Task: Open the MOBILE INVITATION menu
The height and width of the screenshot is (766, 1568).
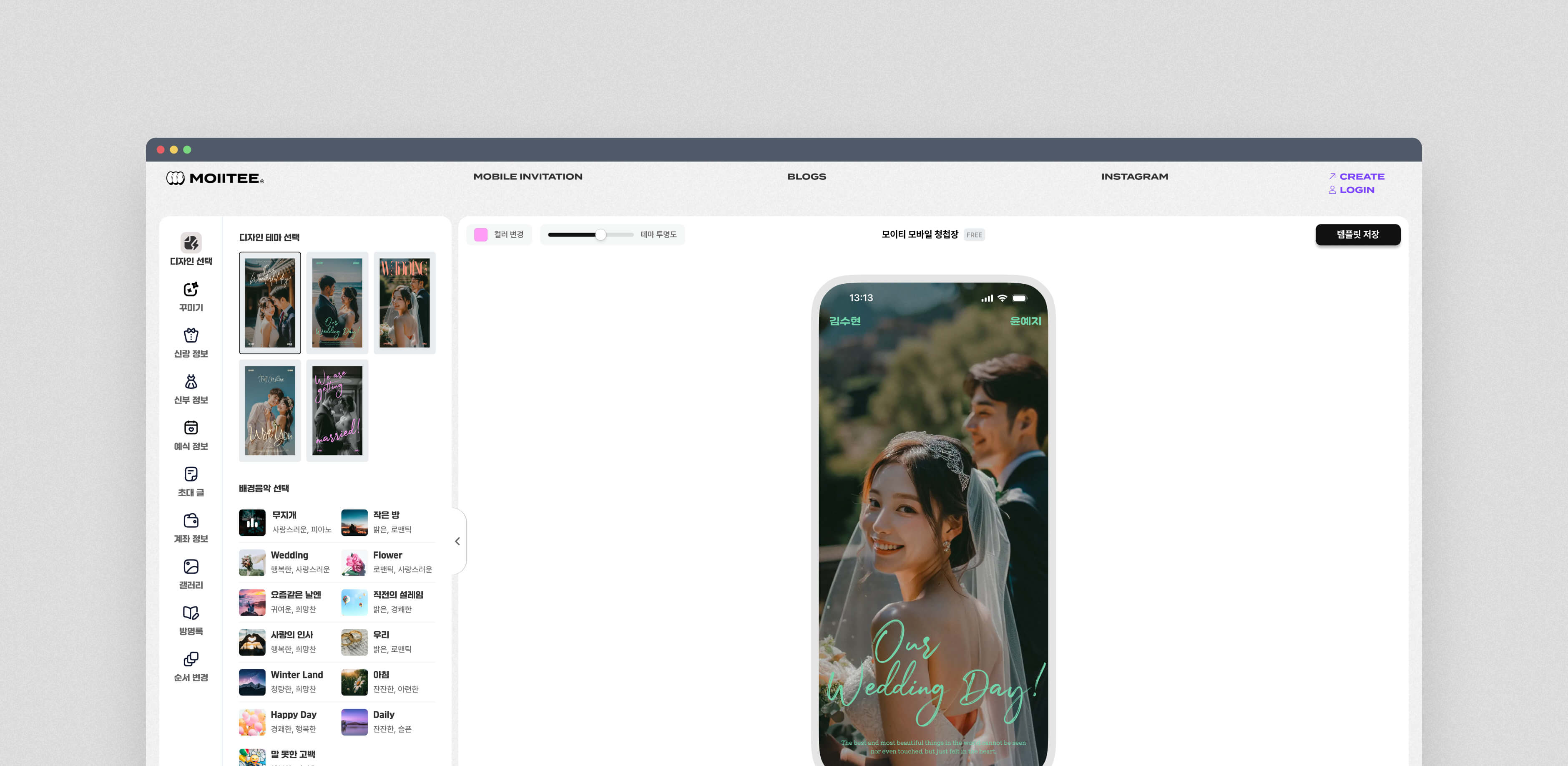Action: pyautogui.click(x=528, y=176)
